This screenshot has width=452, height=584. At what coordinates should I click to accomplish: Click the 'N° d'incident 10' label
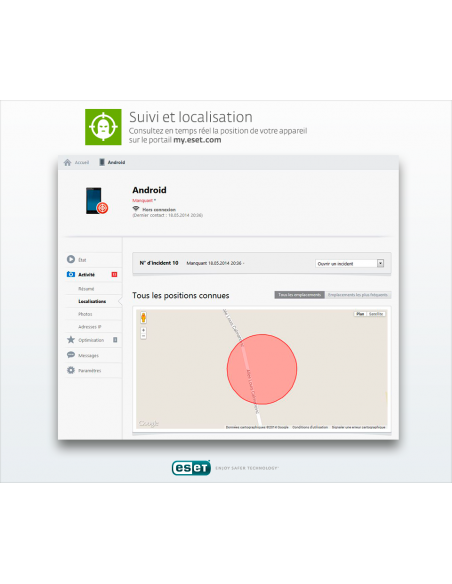point(159,263)
